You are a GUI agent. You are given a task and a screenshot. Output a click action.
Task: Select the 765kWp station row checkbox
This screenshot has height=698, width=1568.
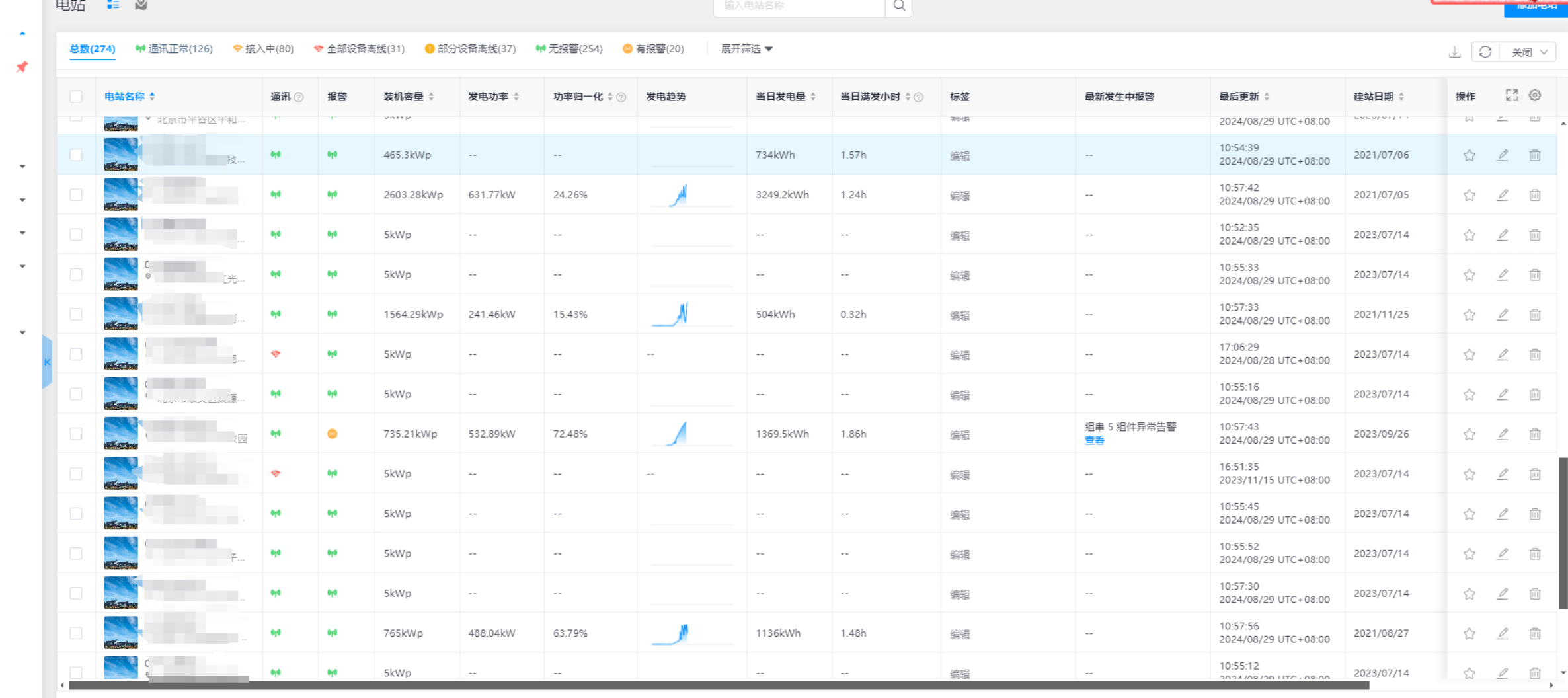click(x=76, y=633)
